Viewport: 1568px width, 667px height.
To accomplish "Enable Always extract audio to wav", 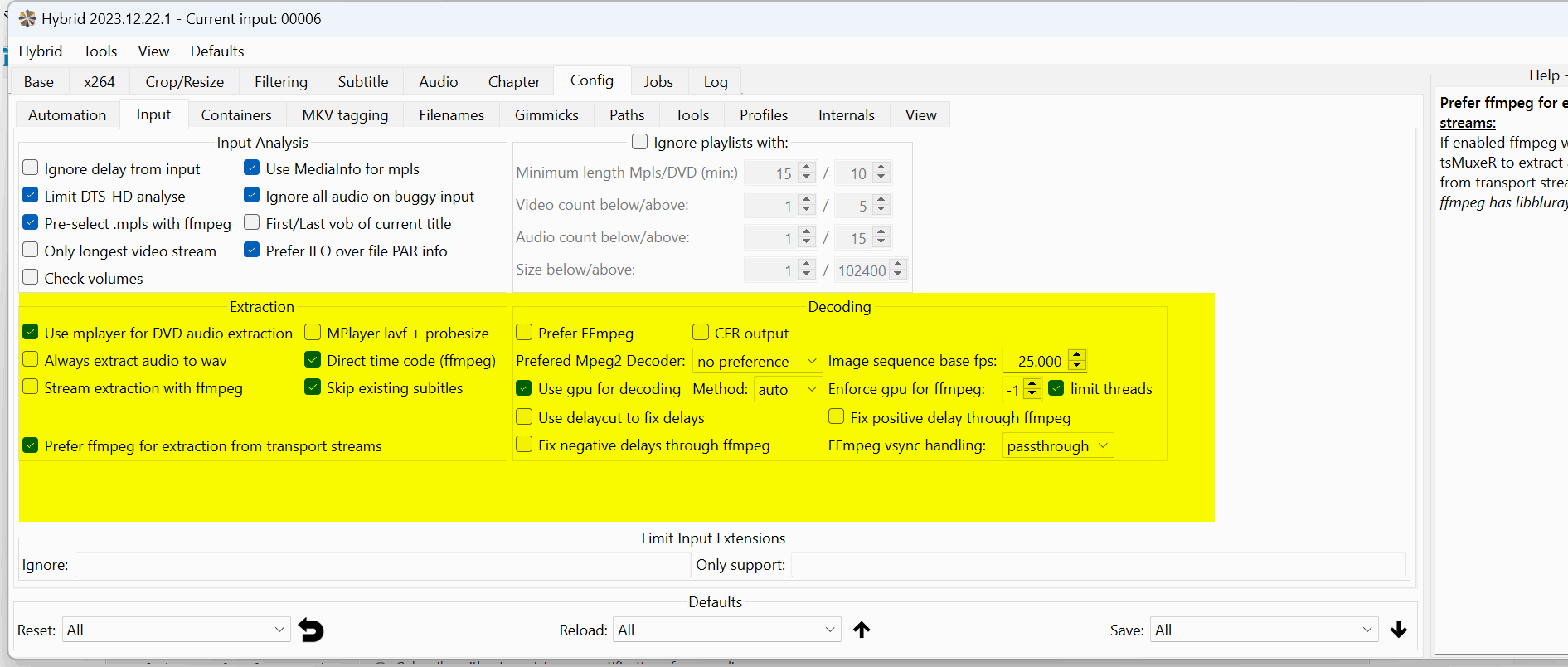I will coord(31,359).
